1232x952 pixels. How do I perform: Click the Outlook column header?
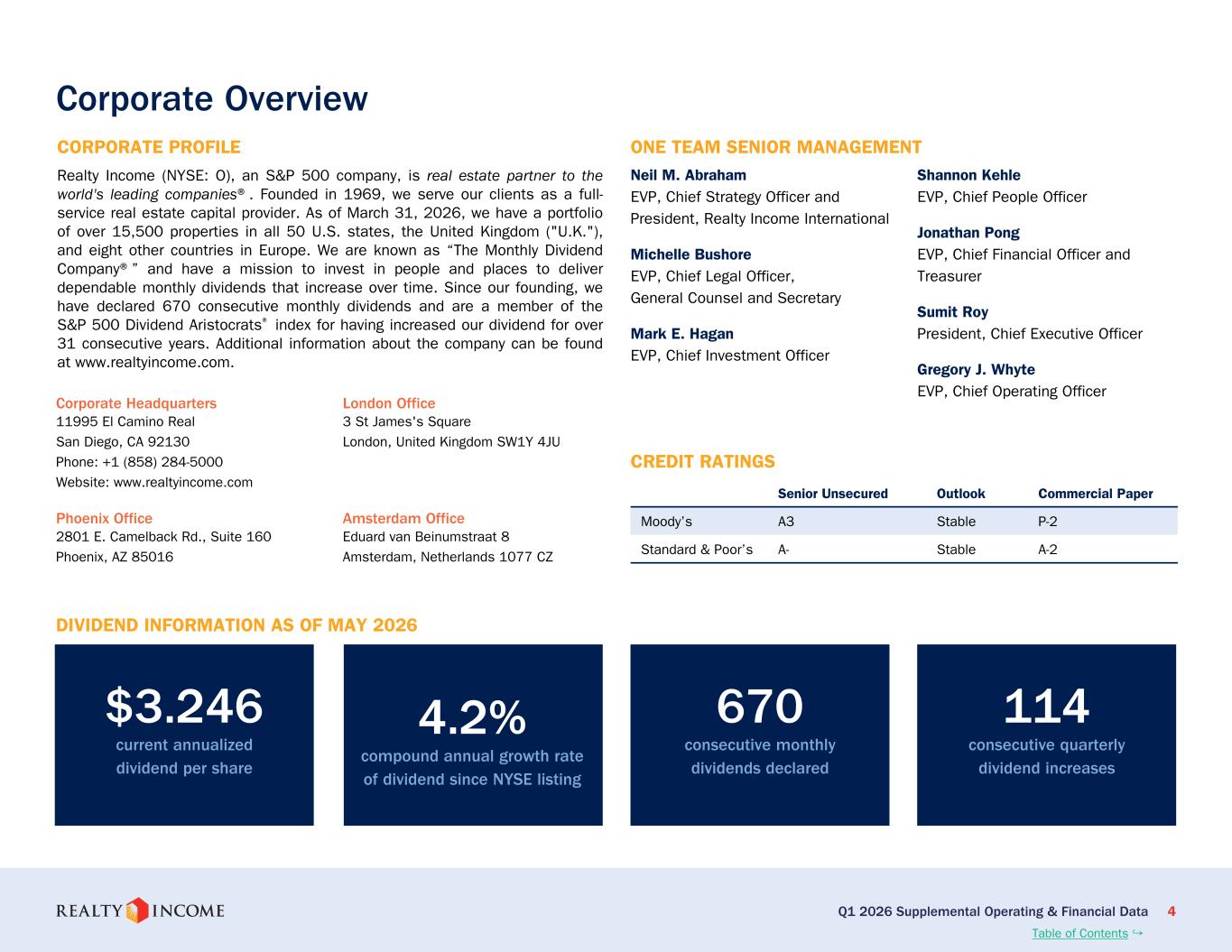(961, 494)
